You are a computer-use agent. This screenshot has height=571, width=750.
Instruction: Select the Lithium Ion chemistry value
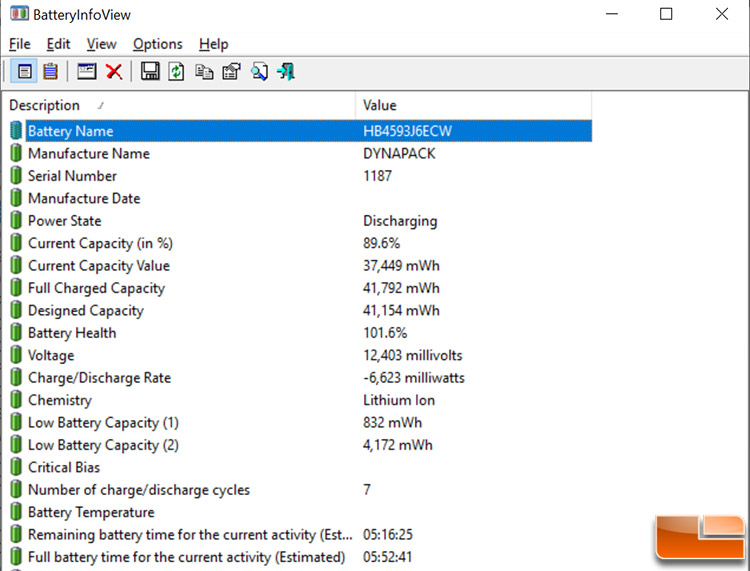(399, 400)
